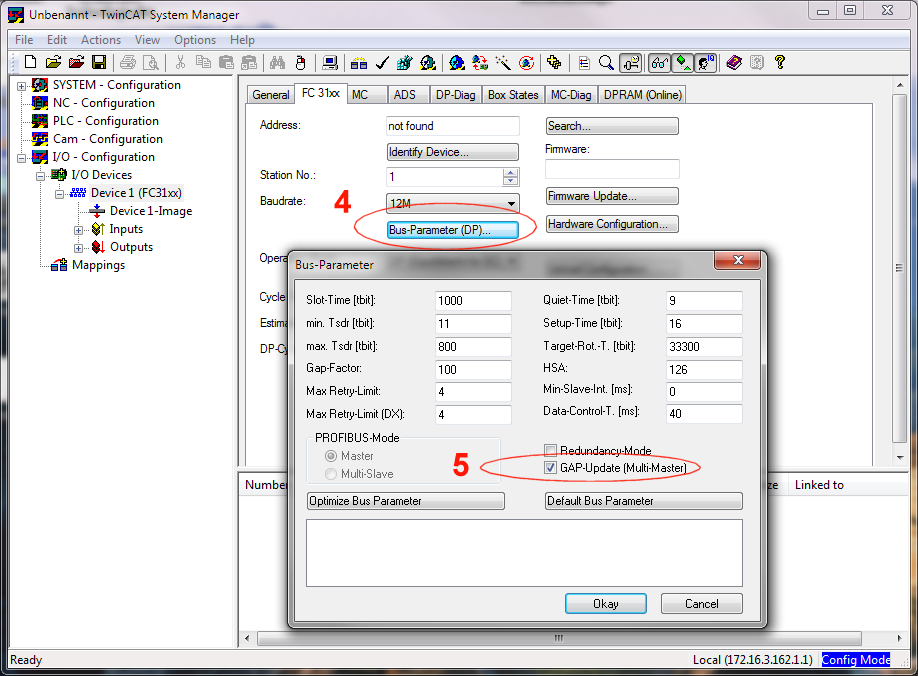Uncheck GAP-Update (Multi-Master) checkbox

550,468
